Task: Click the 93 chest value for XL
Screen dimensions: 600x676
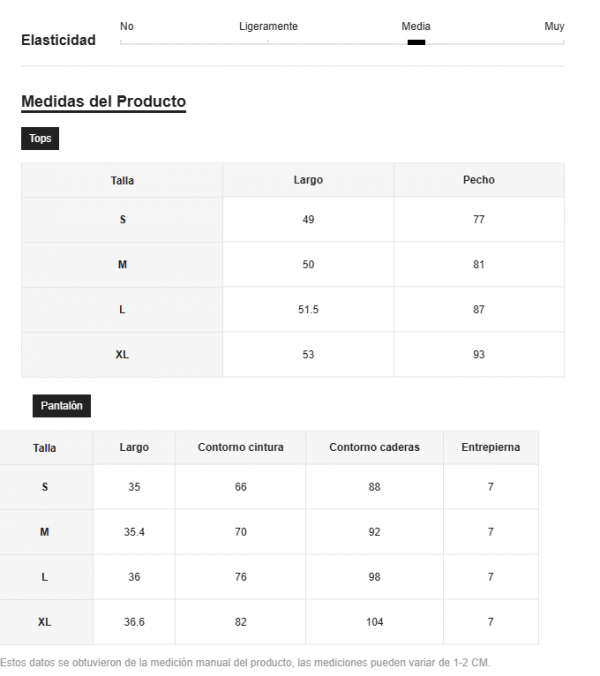Action: (479, 354)
